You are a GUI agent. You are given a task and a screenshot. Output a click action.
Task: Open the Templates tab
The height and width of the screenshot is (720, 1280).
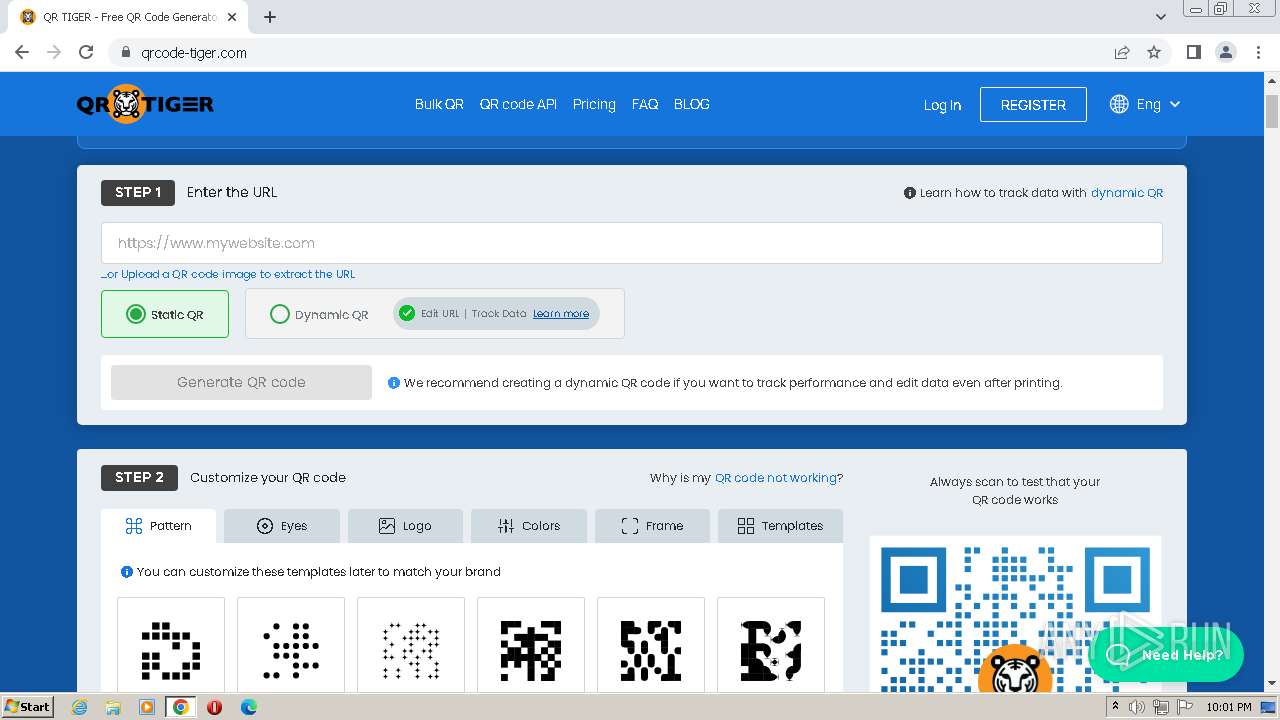[780, 526]
